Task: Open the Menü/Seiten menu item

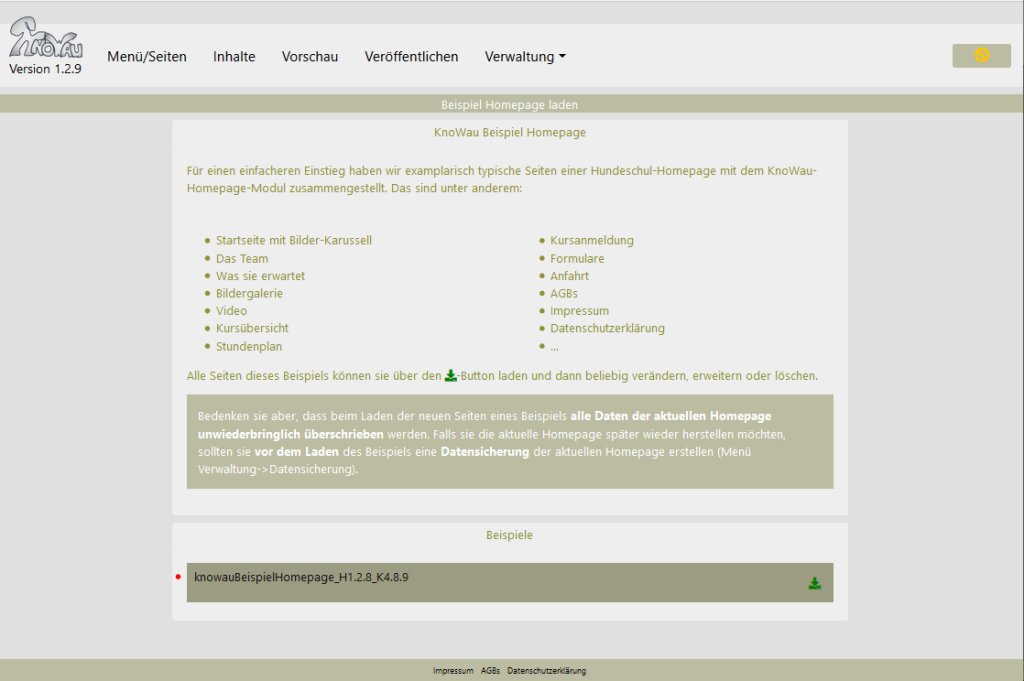Action: (147, 57)
